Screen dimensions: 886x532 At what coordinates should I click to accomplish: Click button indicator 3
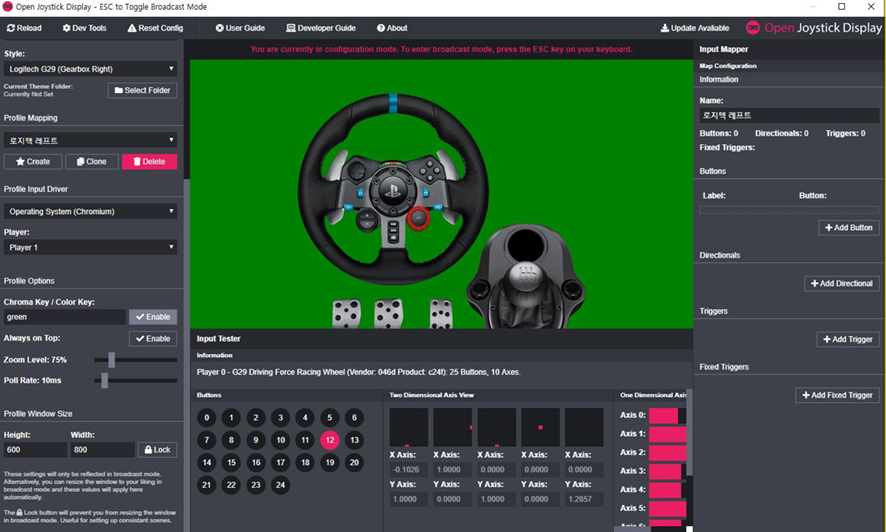281,418
